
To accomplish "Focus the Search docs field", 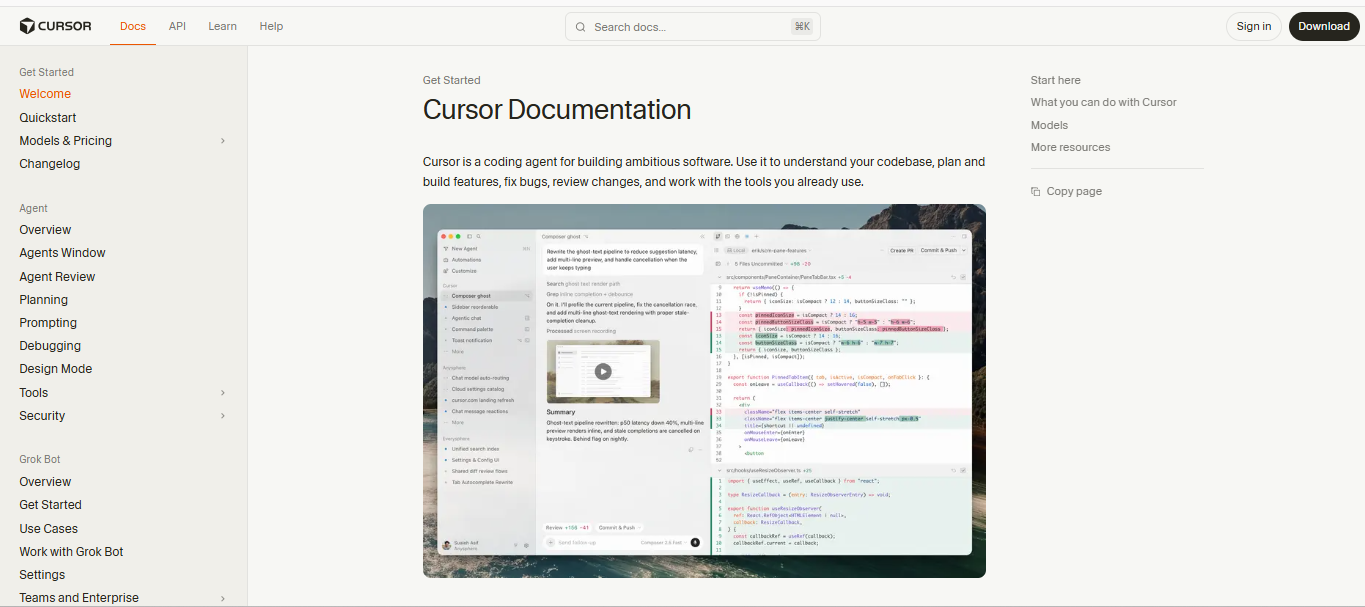I will pyautogui.click(x=693, y=27).
